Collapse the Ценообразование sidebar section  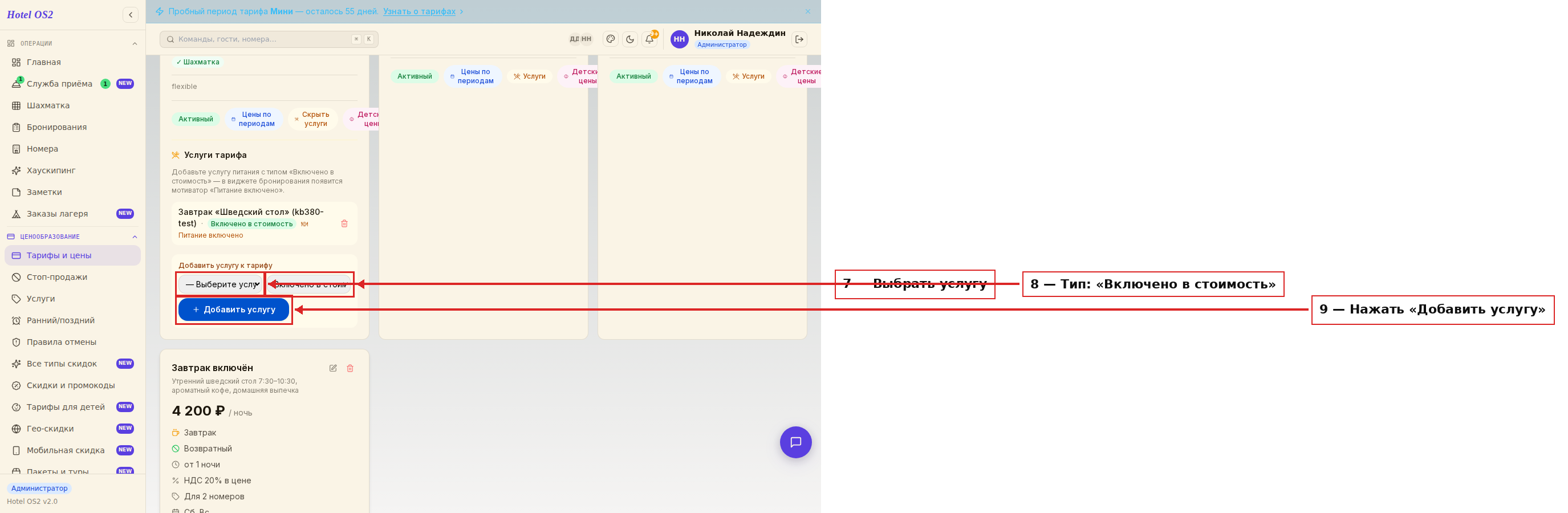pos(135,237)
